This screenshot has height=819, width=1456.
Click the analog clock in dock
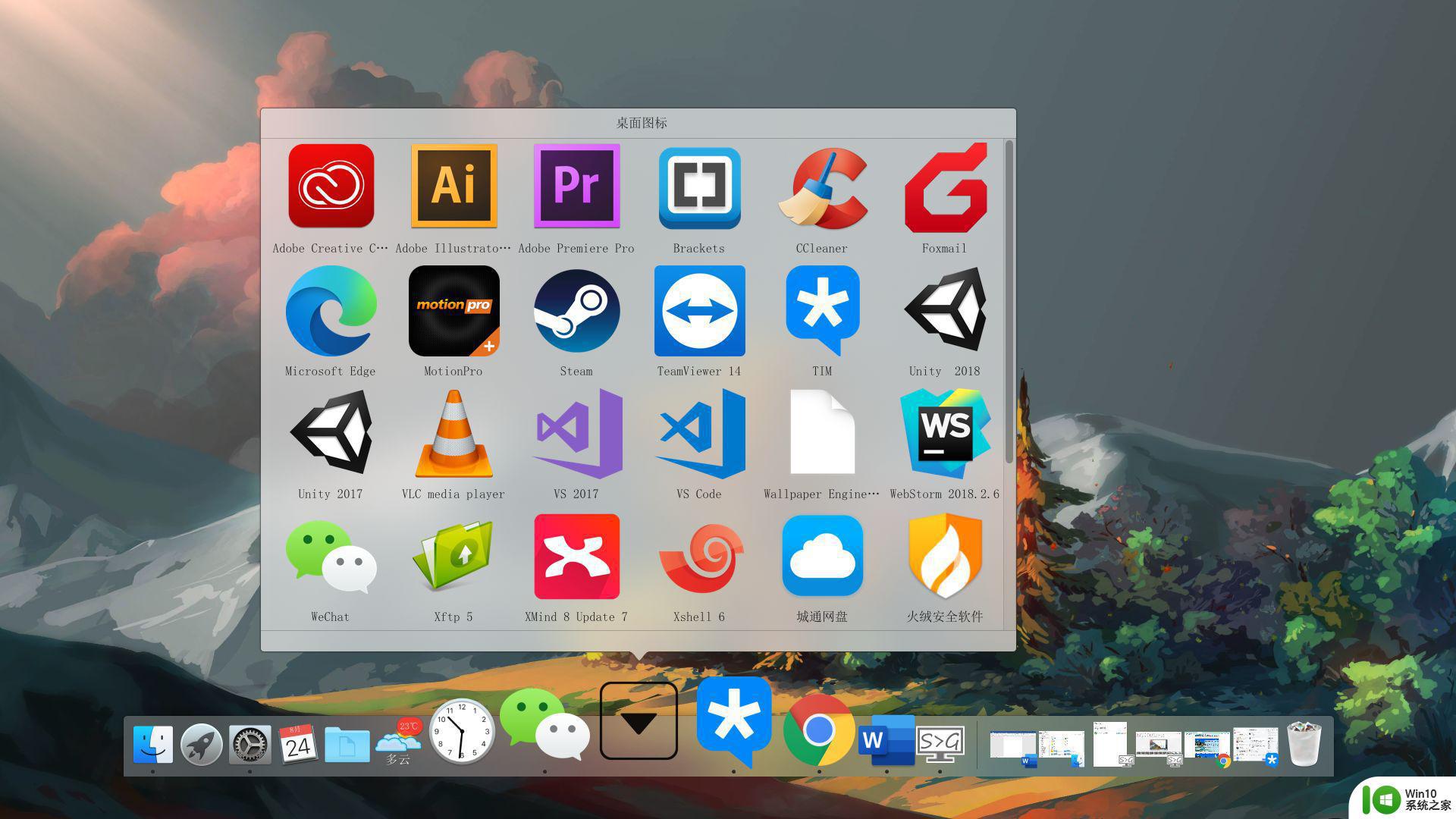click(461, 732)
